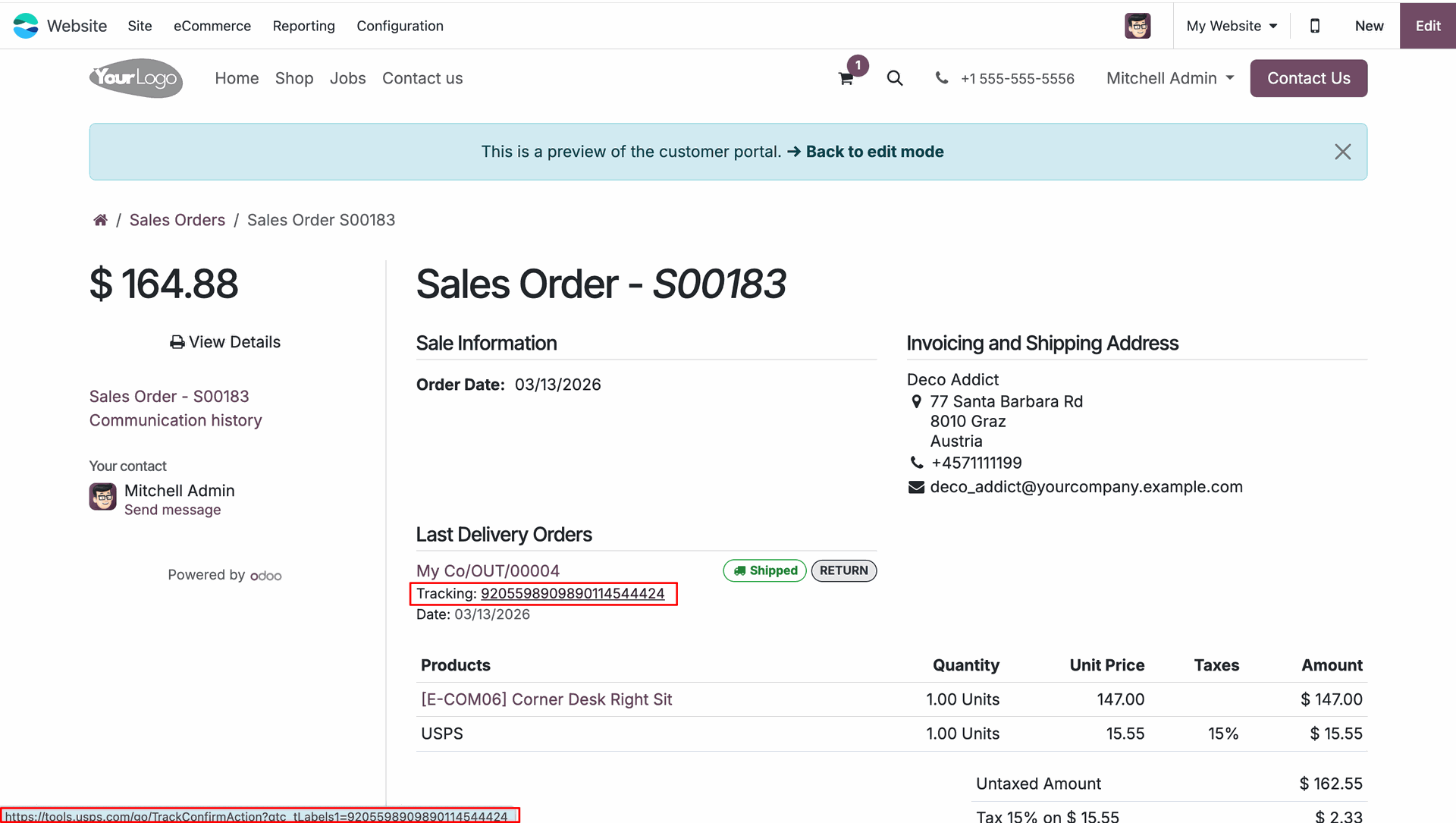Click the search magnifier icon

[895, 78]
